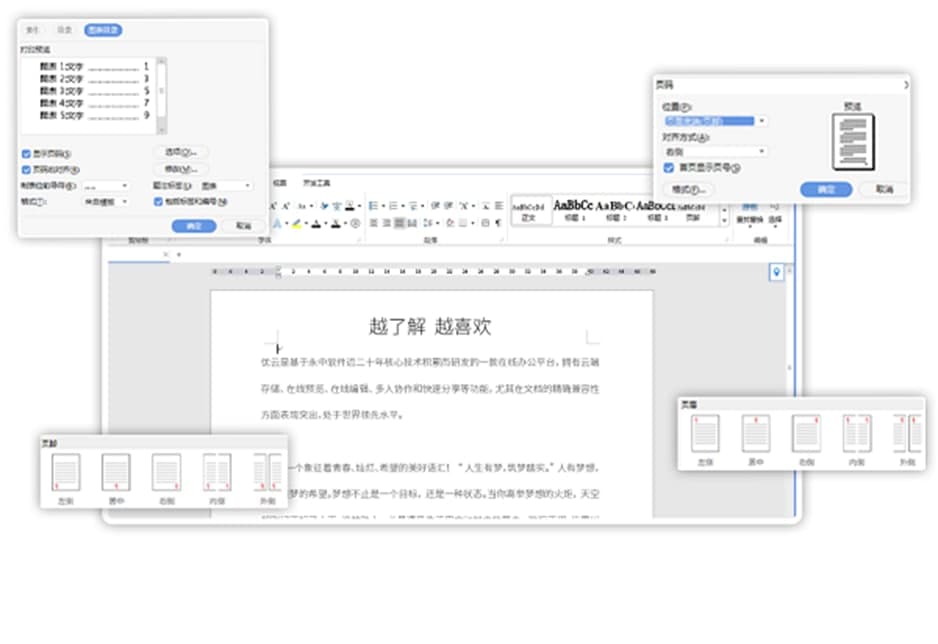The width and height of the screenshot is (938, 644).
Task: Switch to the 图表设置 tab in the dialog
Action: pyautogui.click(x=103, y=30)
